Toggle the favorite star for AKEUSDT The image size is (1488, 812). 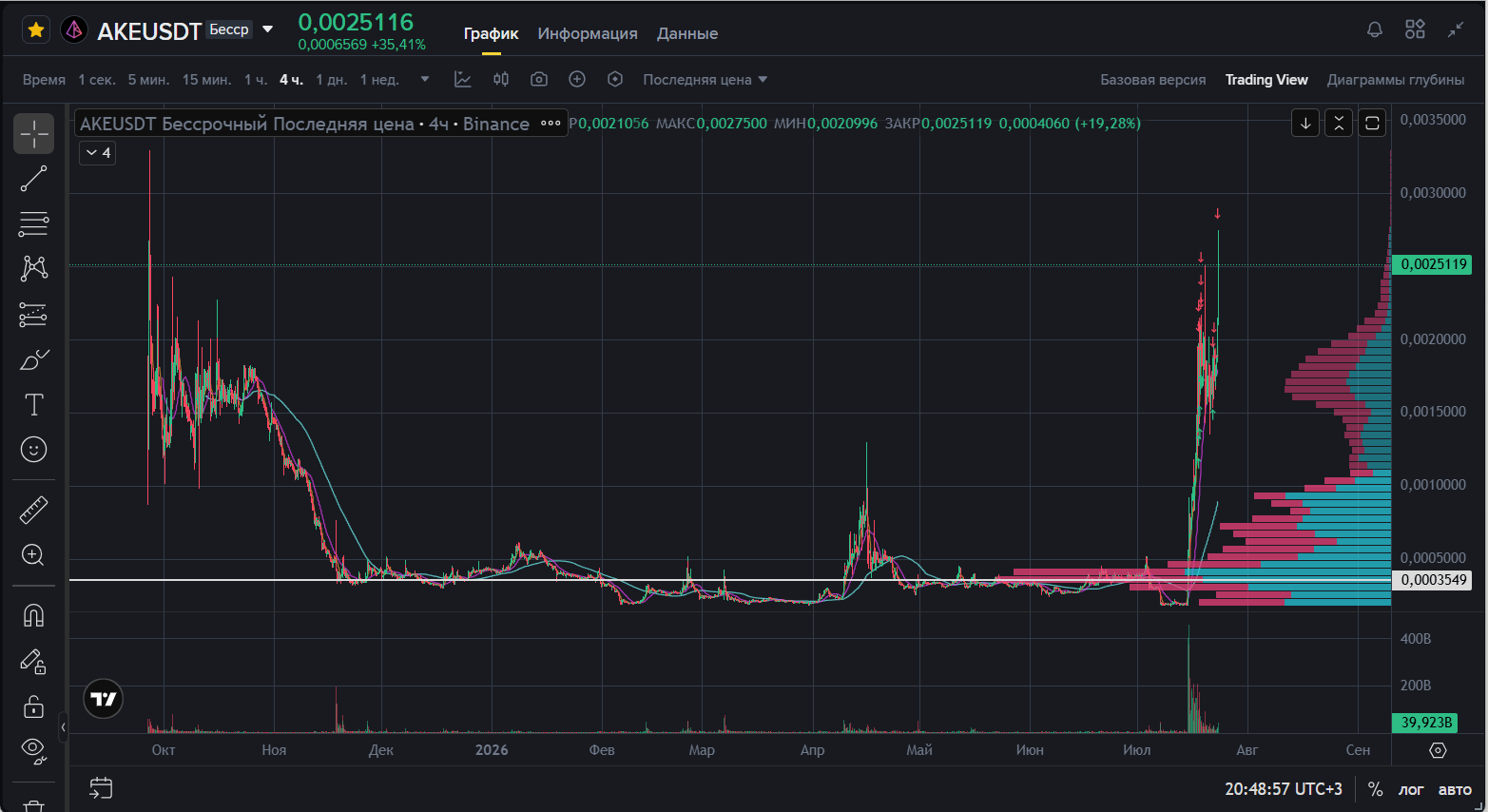tap(36, 30)
